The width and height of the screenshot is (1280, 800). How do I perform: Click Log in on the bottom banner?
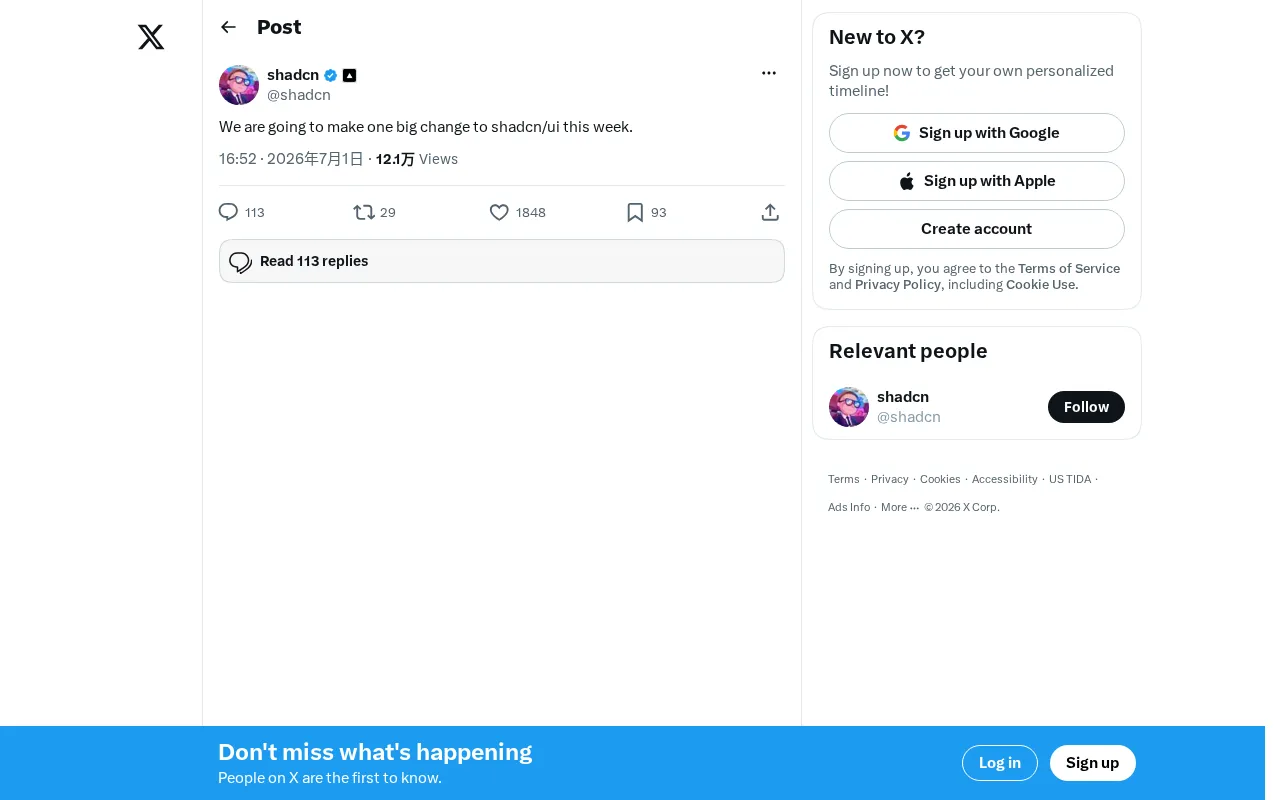click(x=1000, y=763)
